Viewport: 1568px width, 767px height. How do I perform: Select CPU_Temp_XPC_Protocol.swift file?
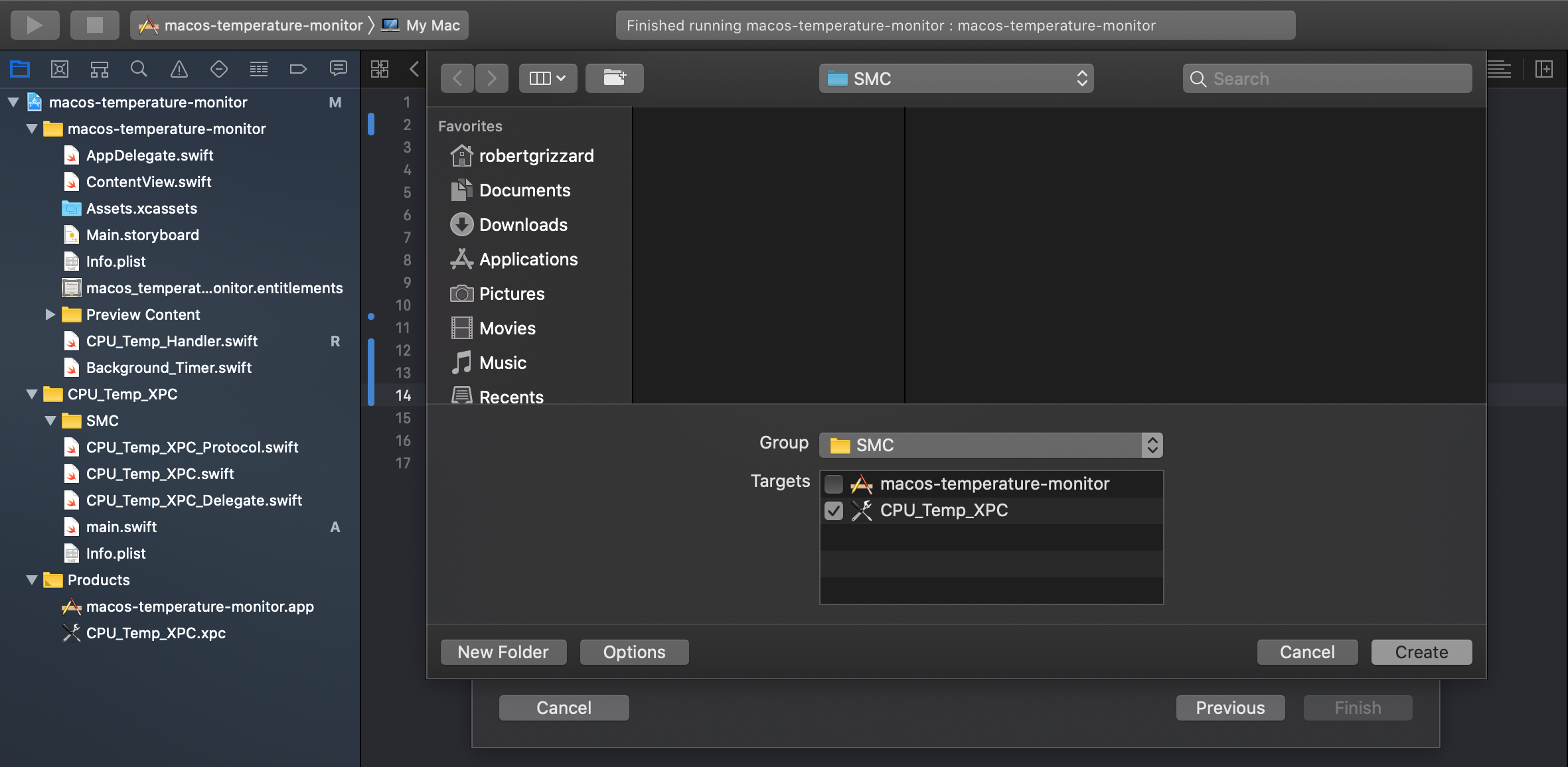[181, 447]
